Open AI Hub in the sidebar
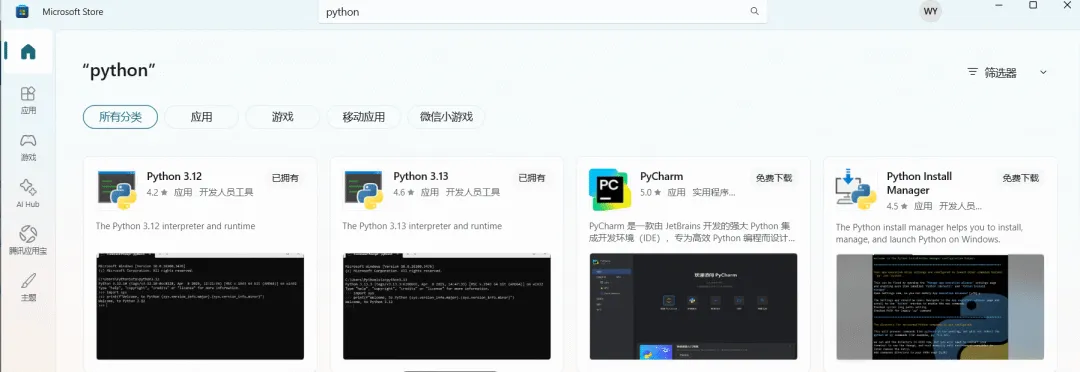The height and width of the screenshot is (372, 1080). pyautogui.click(x=28, y=194)
